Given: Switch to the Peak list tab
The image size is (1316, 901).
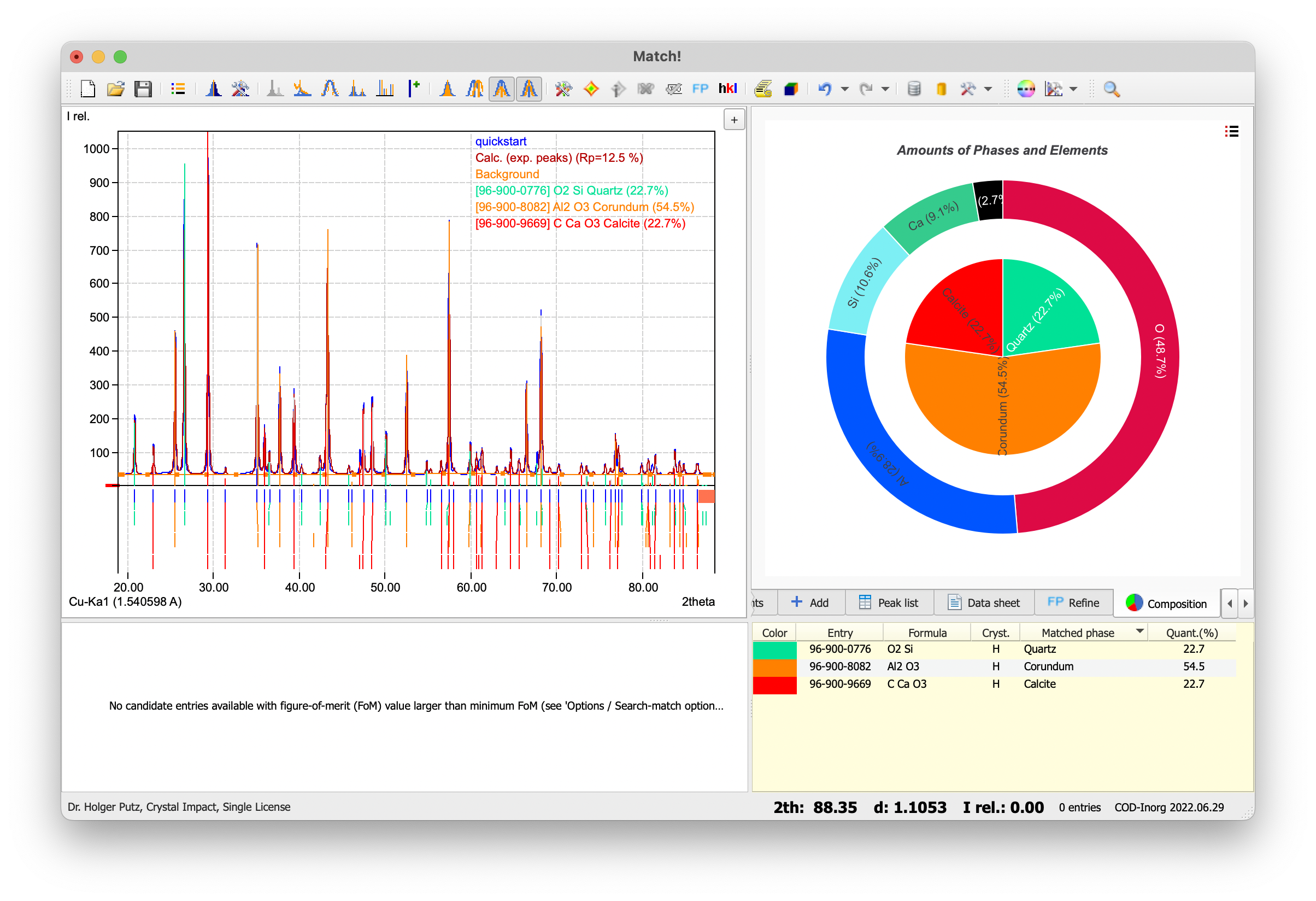Looking at the screenshot, I should click(x=889, y=602).
